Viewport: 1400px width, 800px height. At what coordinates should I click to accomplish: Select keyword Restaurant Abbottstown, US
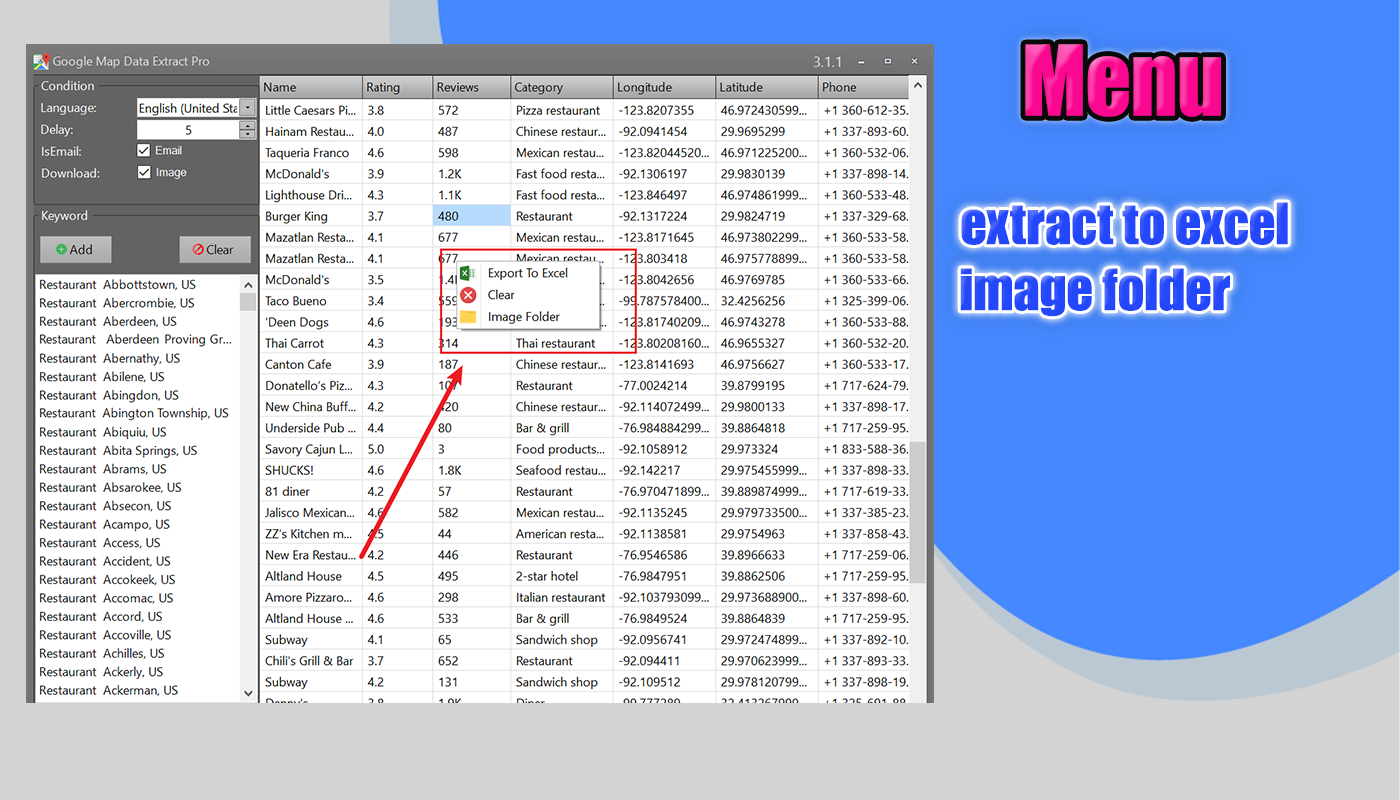(x=117, y=285)
